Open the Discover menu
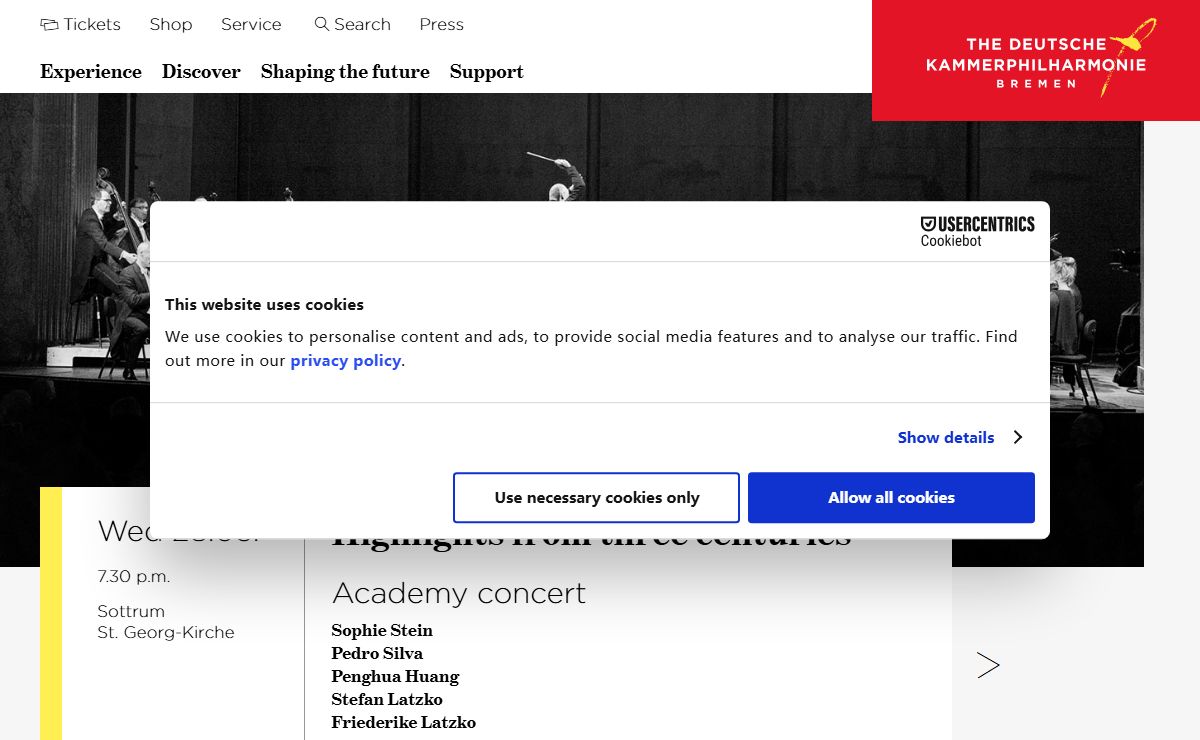1200x740 pixels. (201, 72)
